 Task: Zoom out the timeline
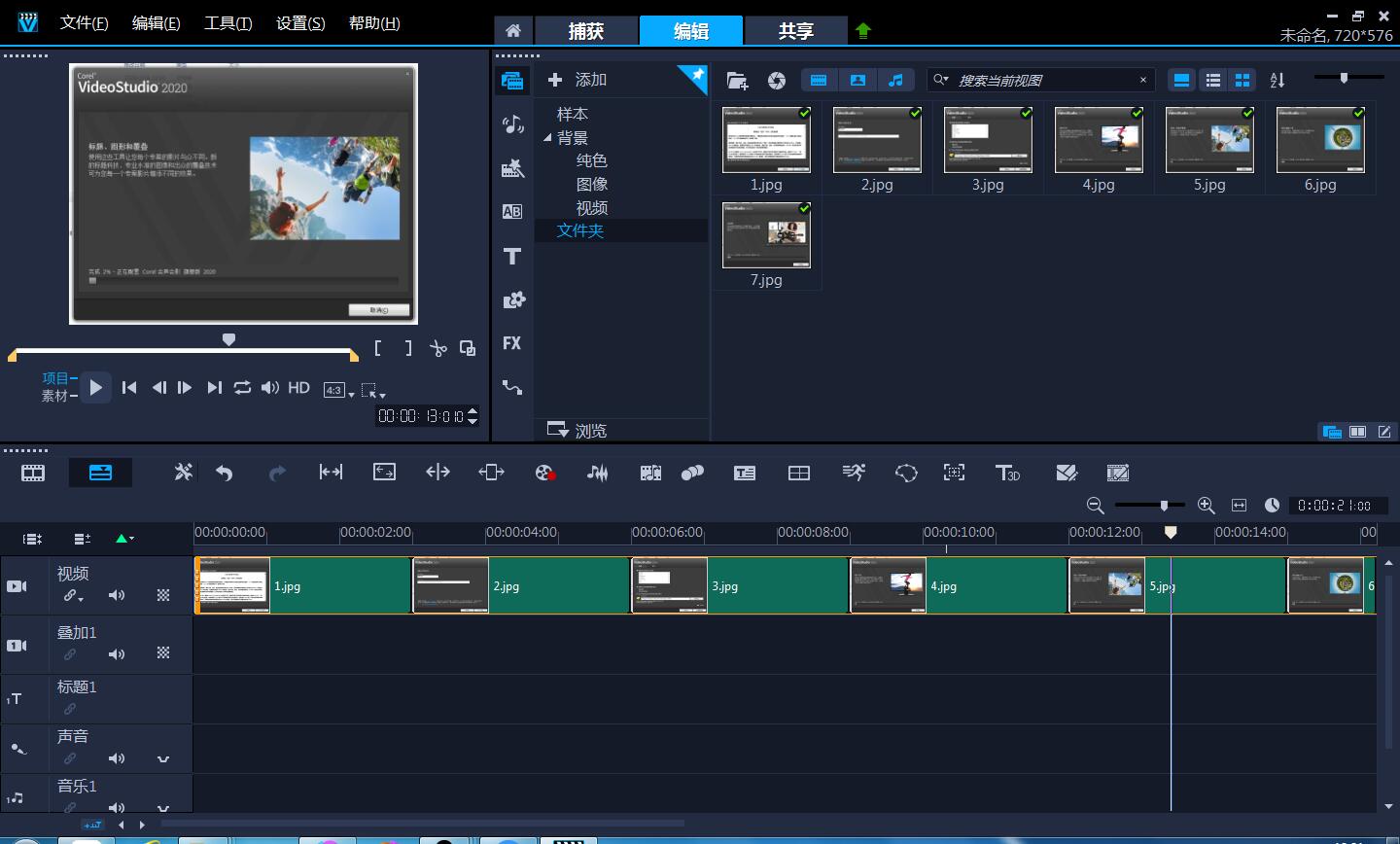(1096, 506)
